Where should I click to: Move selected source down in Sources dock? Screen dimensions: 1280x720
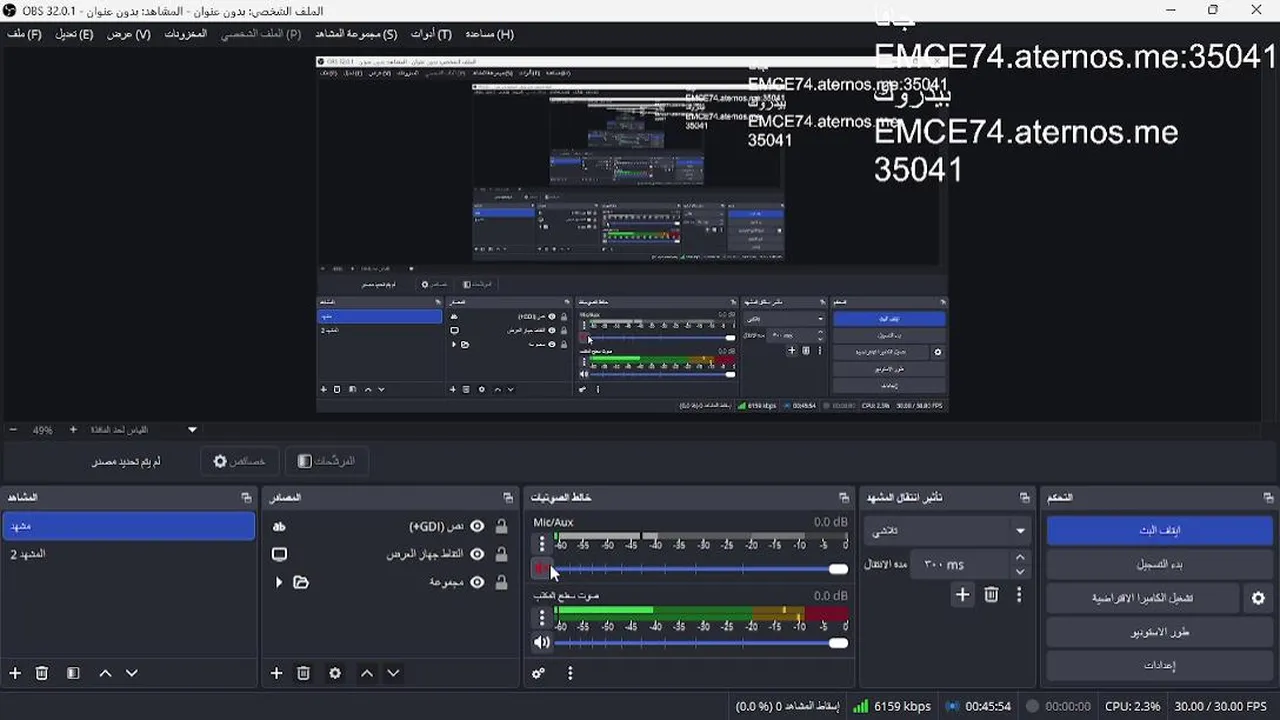394,674
